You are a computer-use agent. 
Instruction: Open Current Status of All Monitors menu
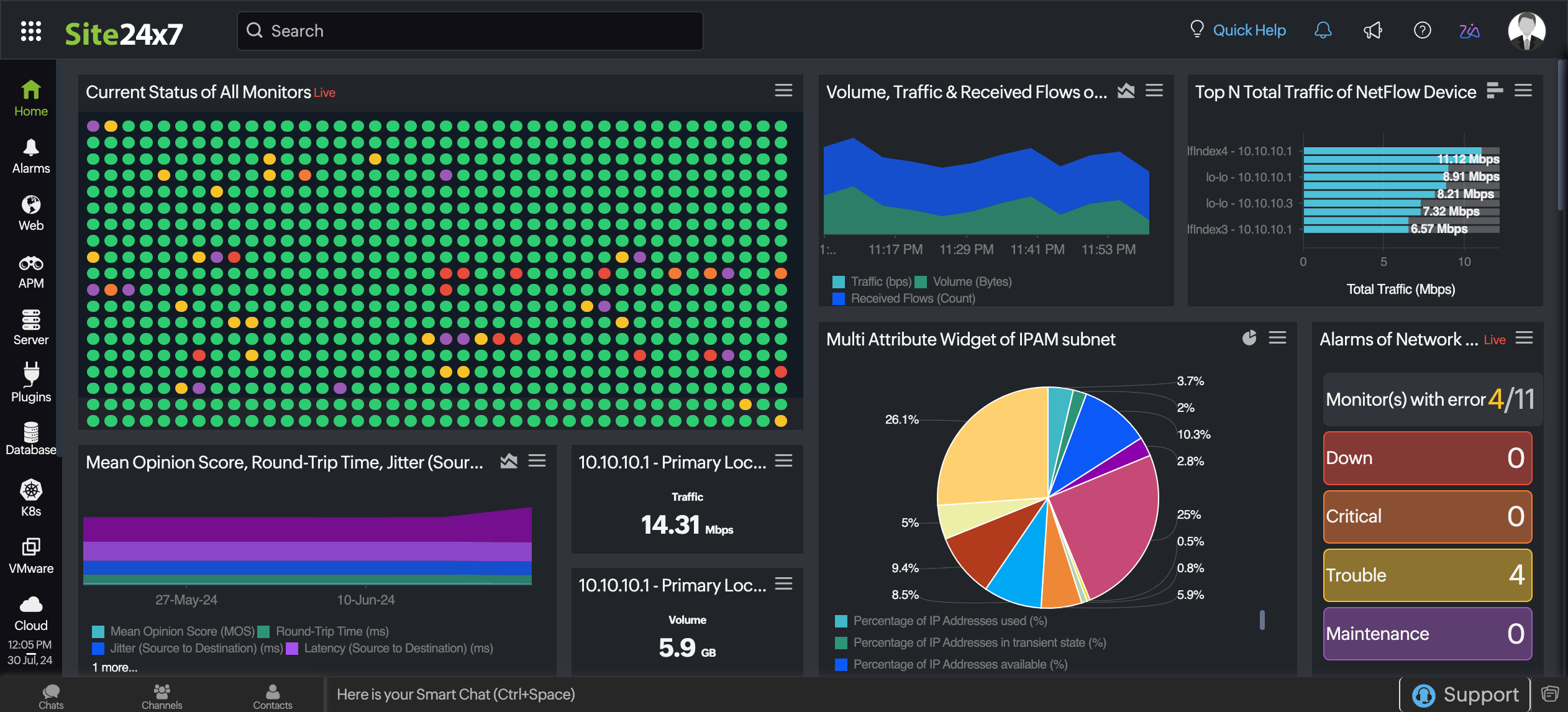(x=783, y=91)
